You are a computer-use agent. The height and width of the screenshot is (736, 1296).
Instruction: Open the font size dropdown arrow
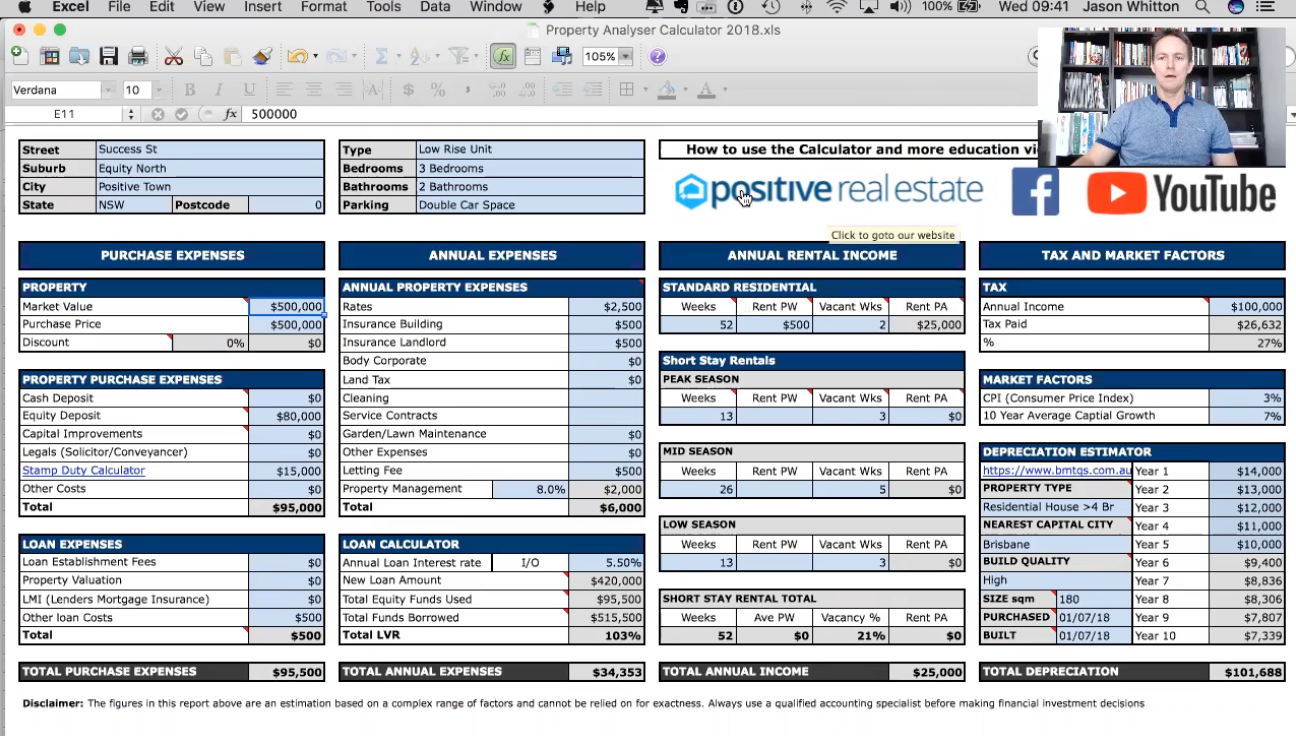[157, 90]
